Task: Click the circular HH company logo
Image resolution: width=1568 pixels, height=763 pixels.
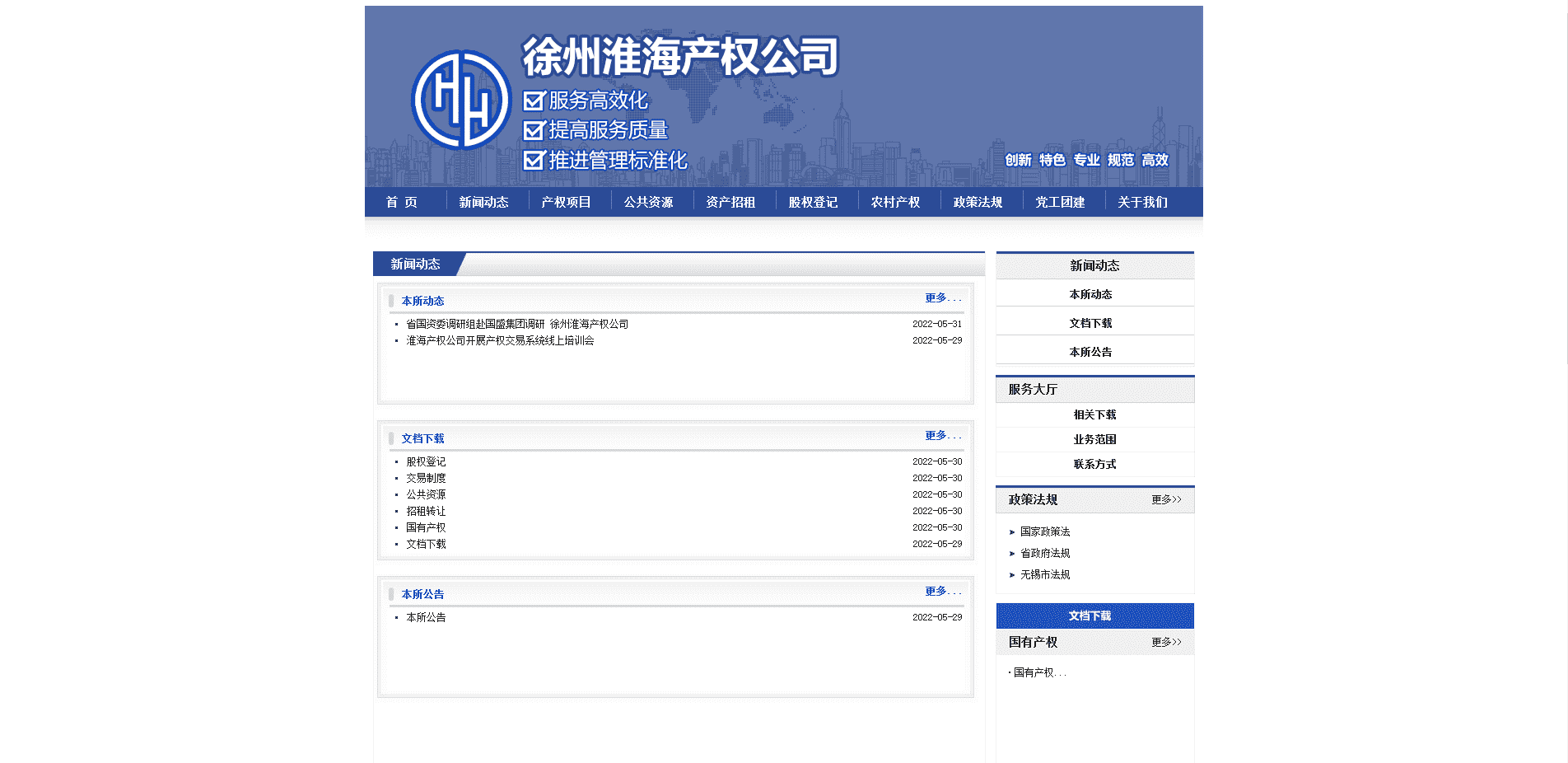Action: [x=460, y=101]
